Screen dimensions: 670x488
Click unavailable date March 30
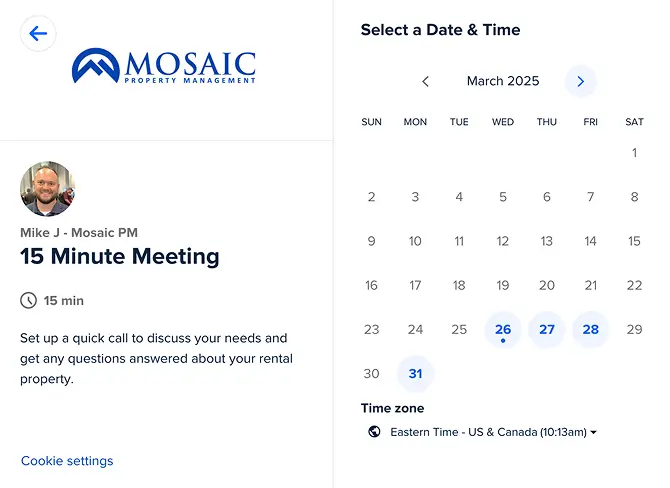tap(371, 373)
